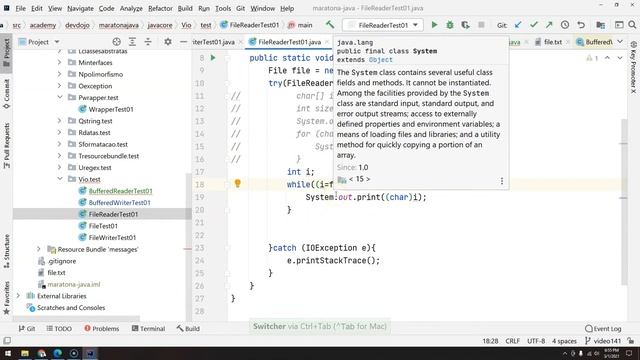The width and height of the screenshot is (640, 360).
Task: Click the stop process button
Action: 481,25
